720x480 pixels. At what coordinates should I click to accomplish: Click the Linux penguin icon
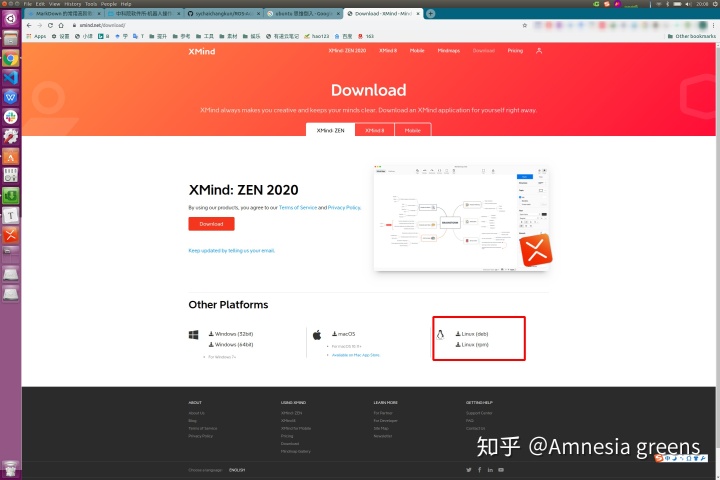point(440,335)
